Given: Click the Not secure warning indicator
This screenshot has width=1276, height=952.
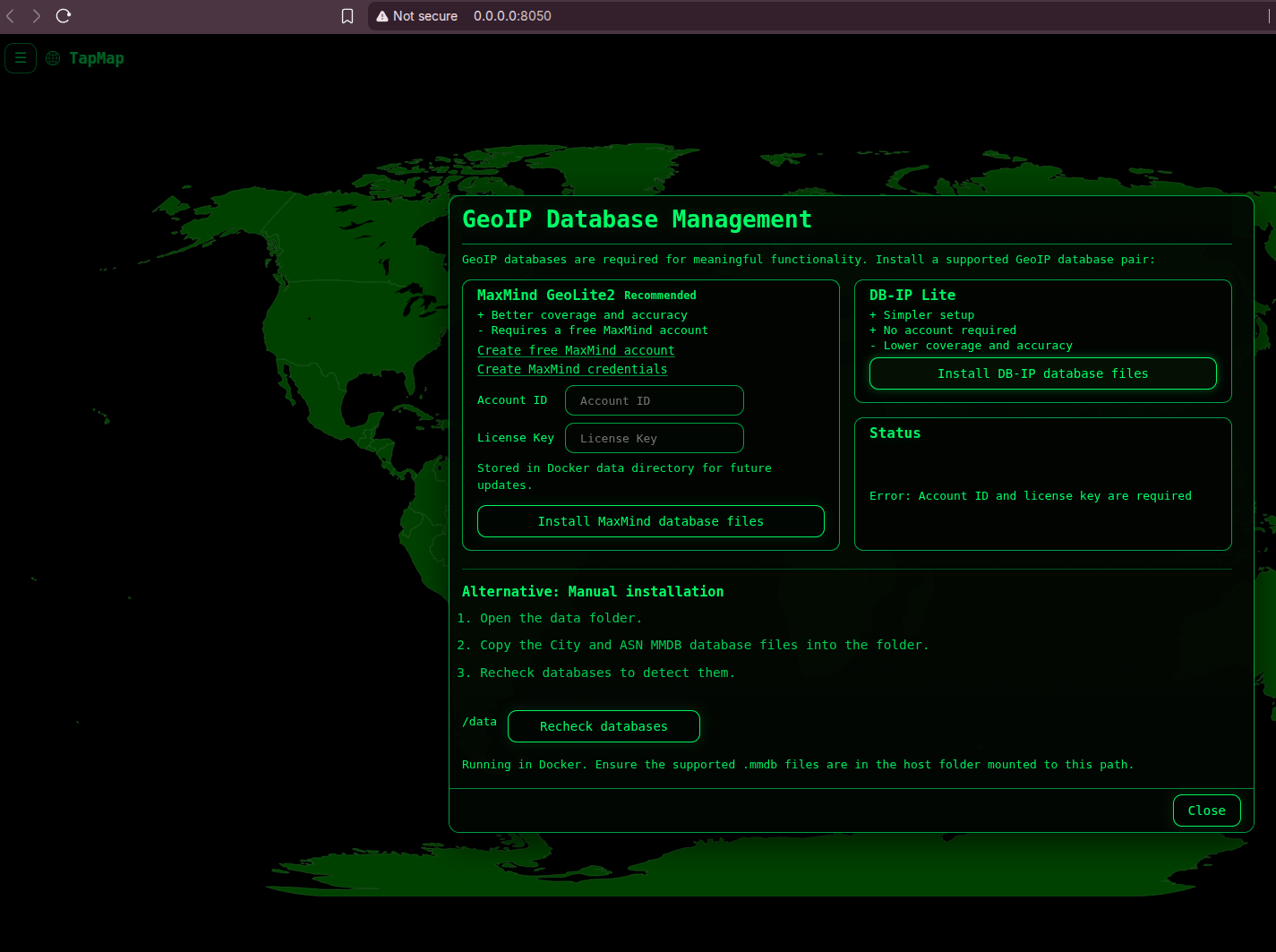Looking at the screenshot, I should tap(417, 16).
